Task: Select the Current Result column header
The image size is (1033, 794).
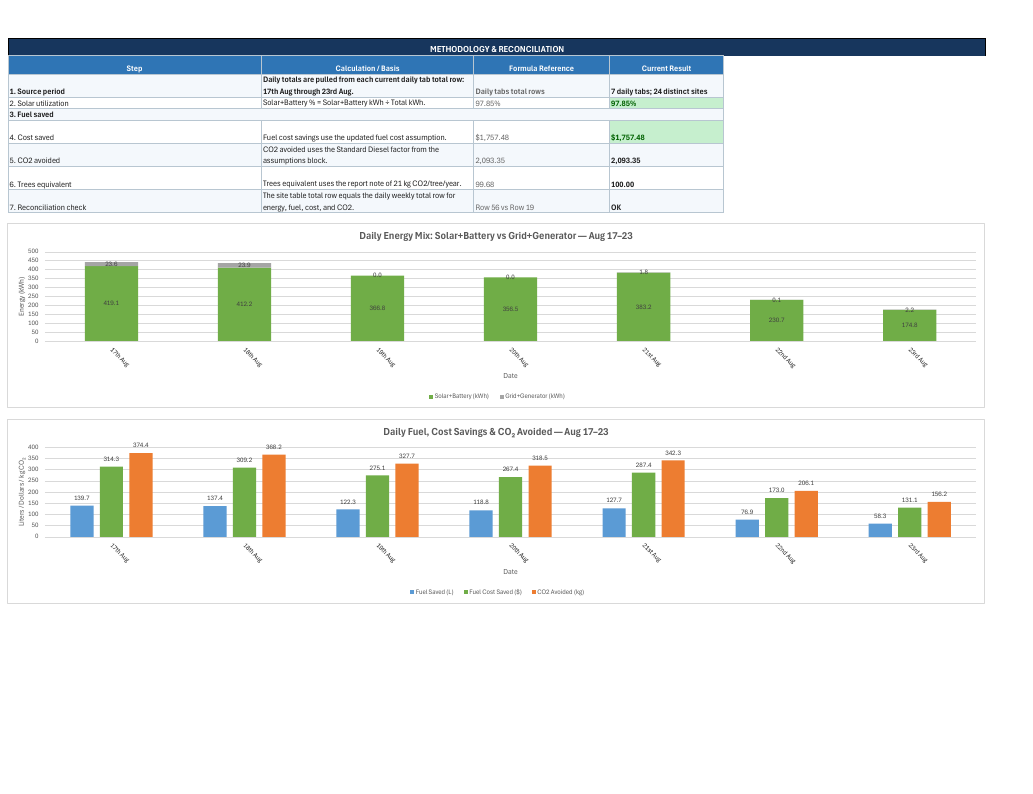Action: click(666, 65)
